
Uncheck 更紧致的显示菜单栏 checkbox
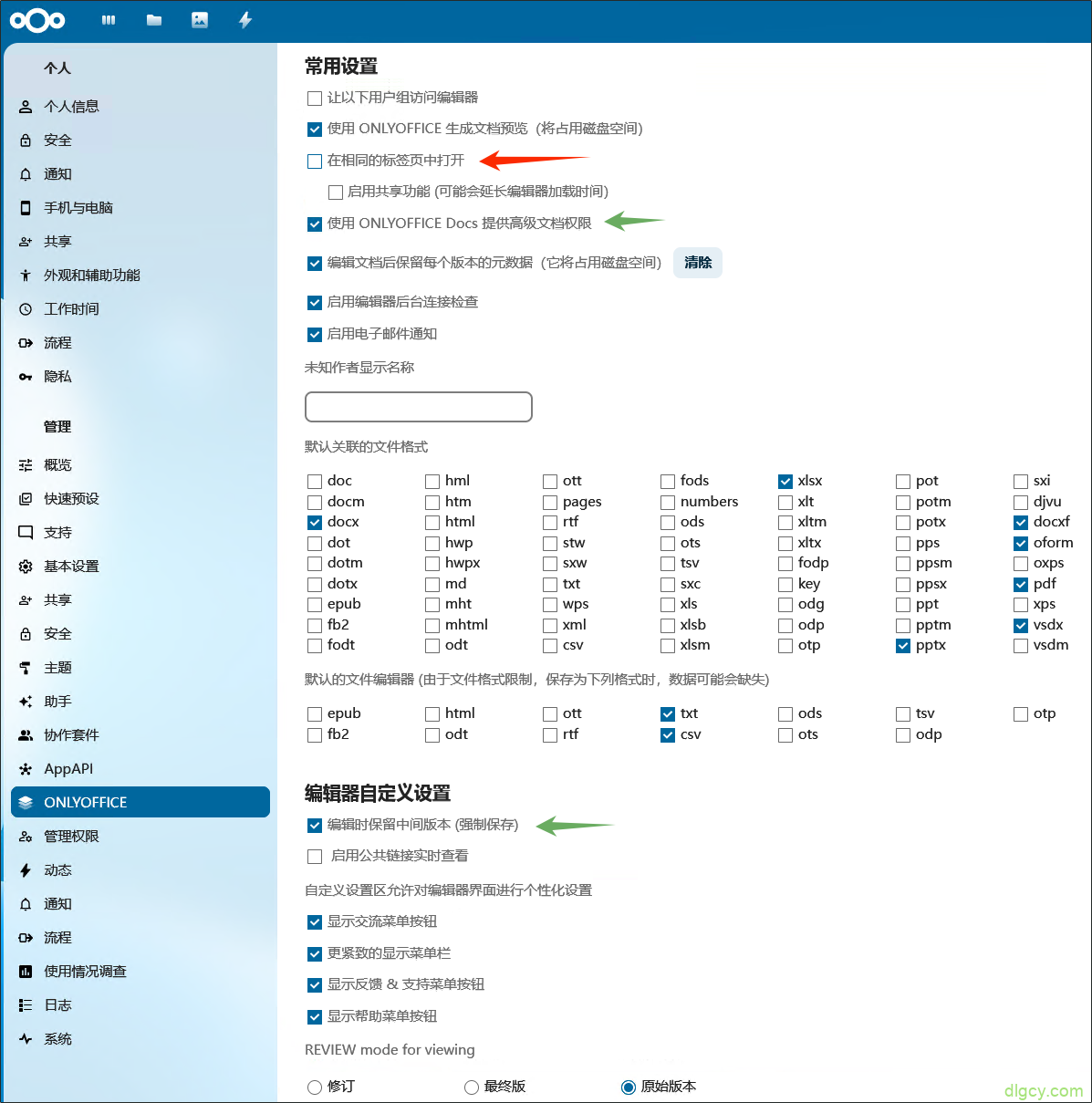point(315,954)
